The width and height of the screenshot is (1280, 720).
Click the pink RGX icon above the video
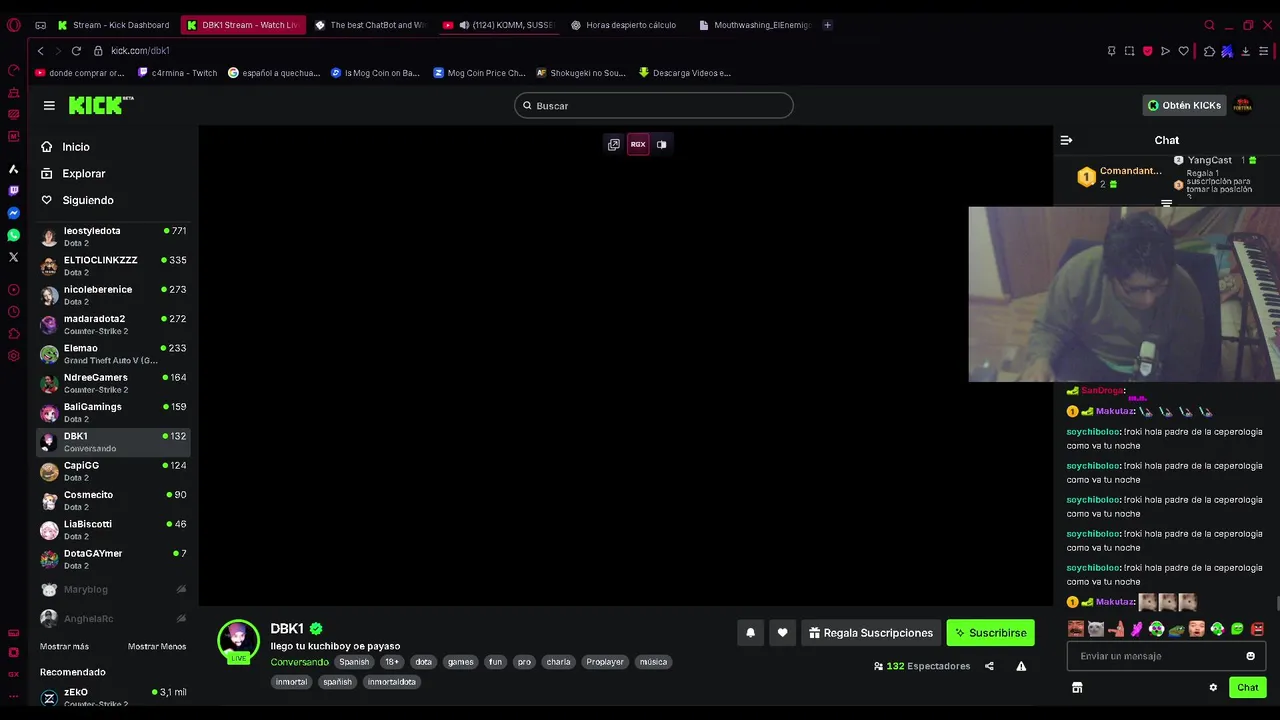[x=638, y=144]
